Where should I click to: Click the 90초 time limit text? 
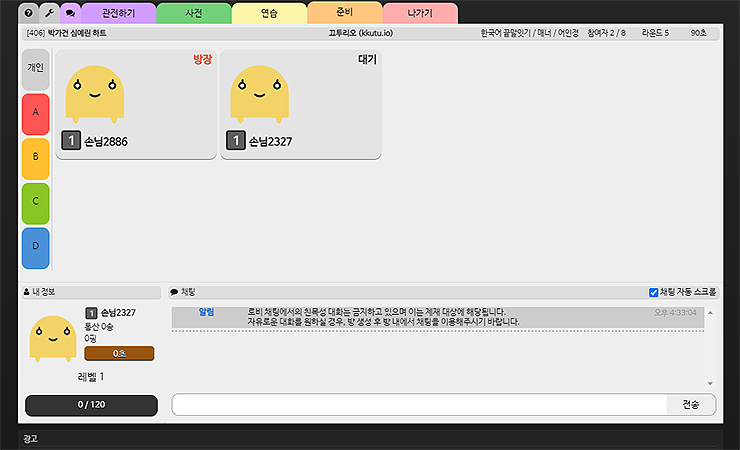(698, 33)
